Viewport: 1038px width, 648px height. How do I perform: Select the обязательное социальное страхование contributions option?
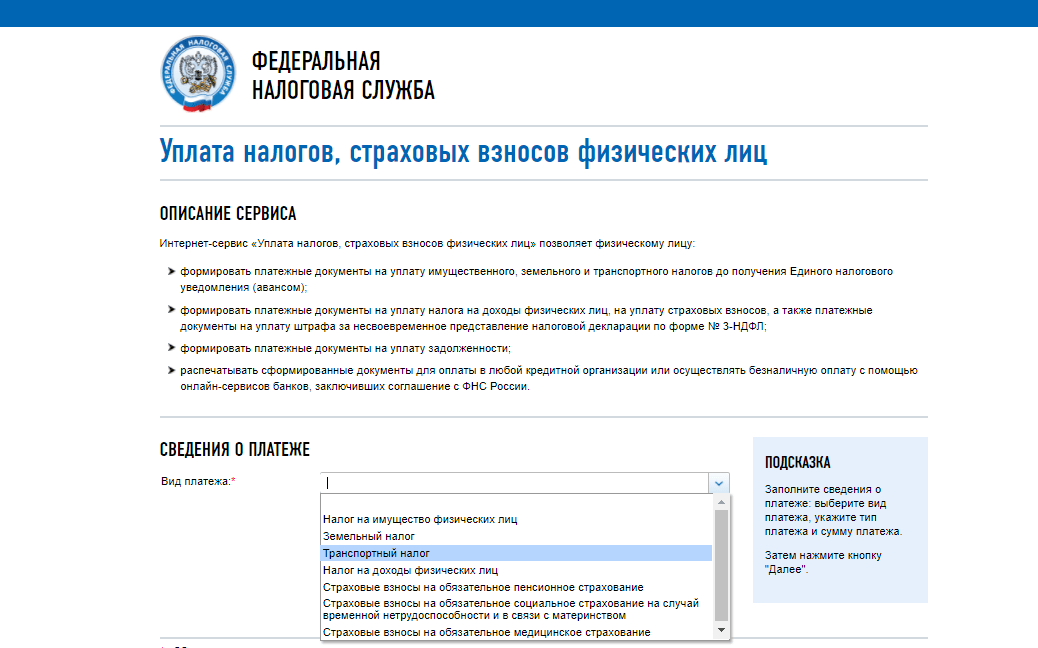[516, 610]
